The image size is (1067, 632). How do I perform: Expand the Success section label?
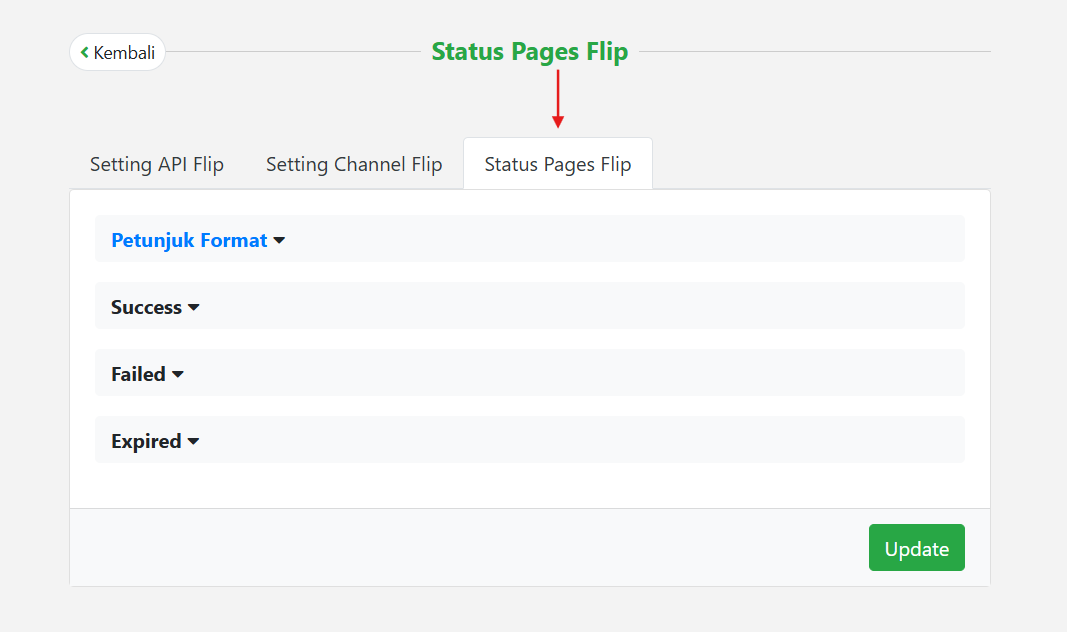pyautogui.click(x=146, y=307)
